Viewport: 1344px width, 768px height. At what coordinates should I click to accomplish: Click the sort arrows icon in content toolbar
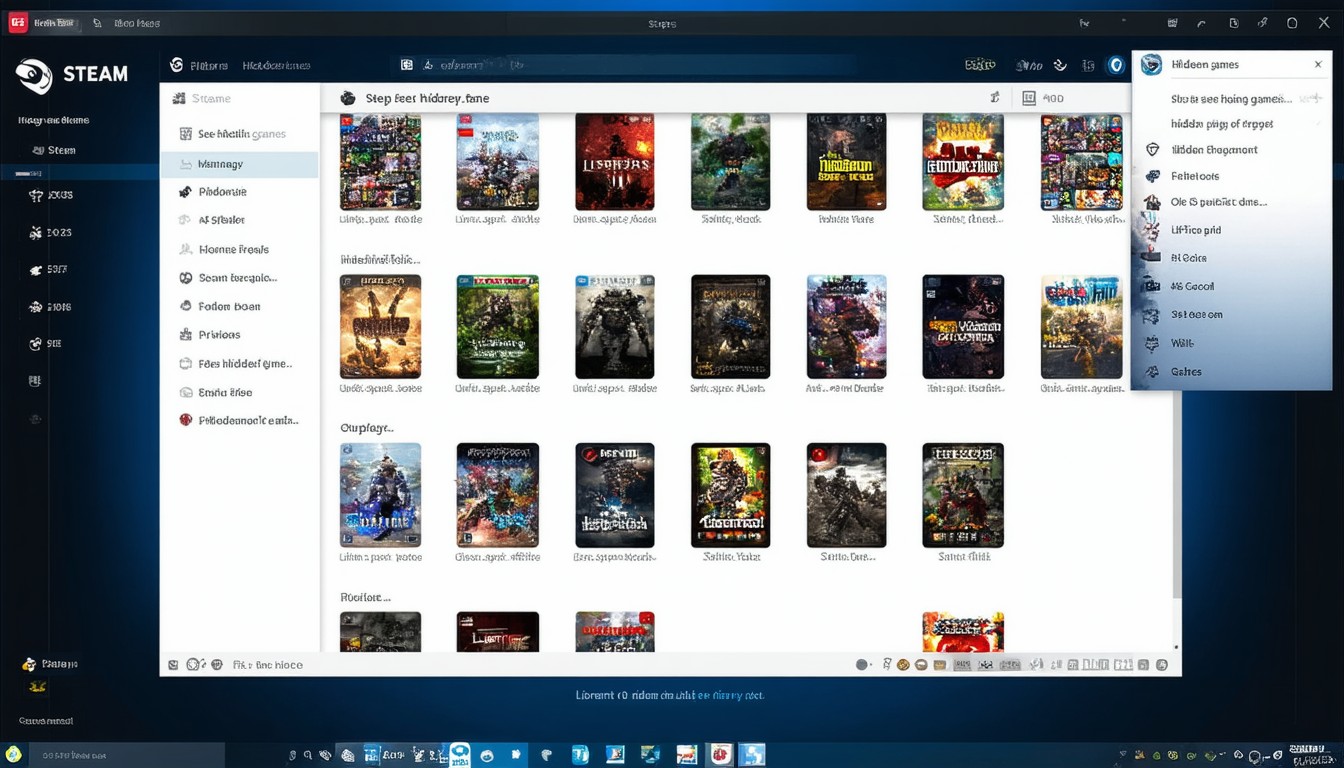tap(994, 98)
